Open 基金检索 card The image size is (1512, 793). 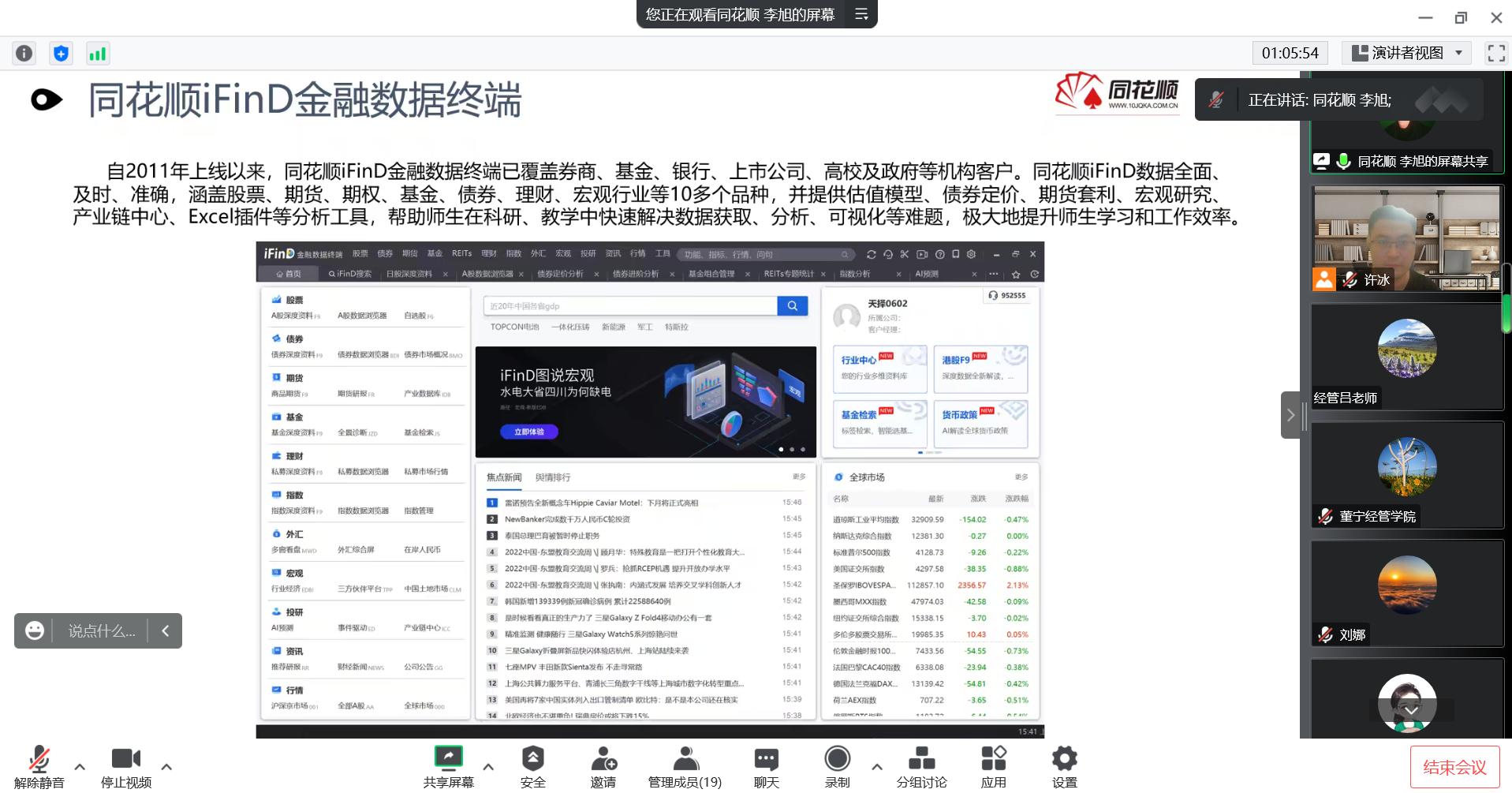(880, 424)
